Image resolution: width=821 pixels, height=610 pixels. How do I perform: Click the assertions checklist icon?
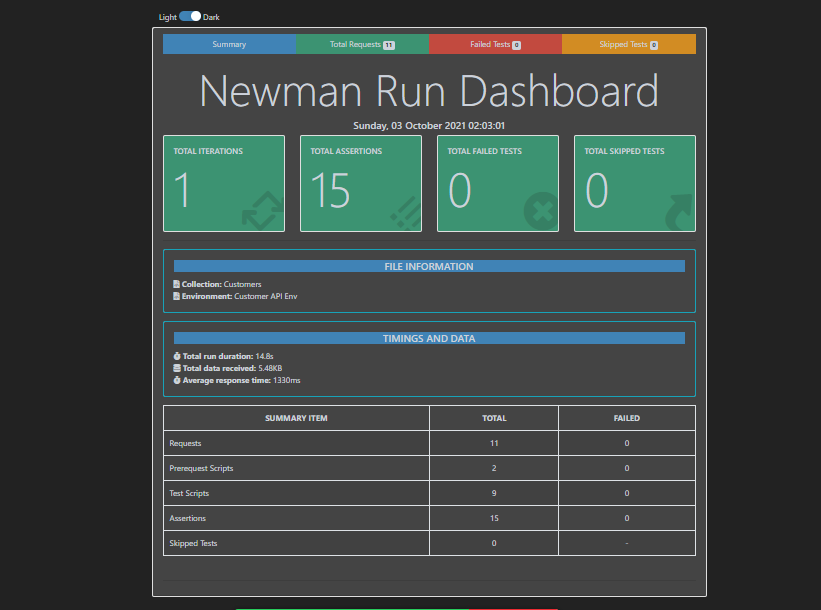406,213
